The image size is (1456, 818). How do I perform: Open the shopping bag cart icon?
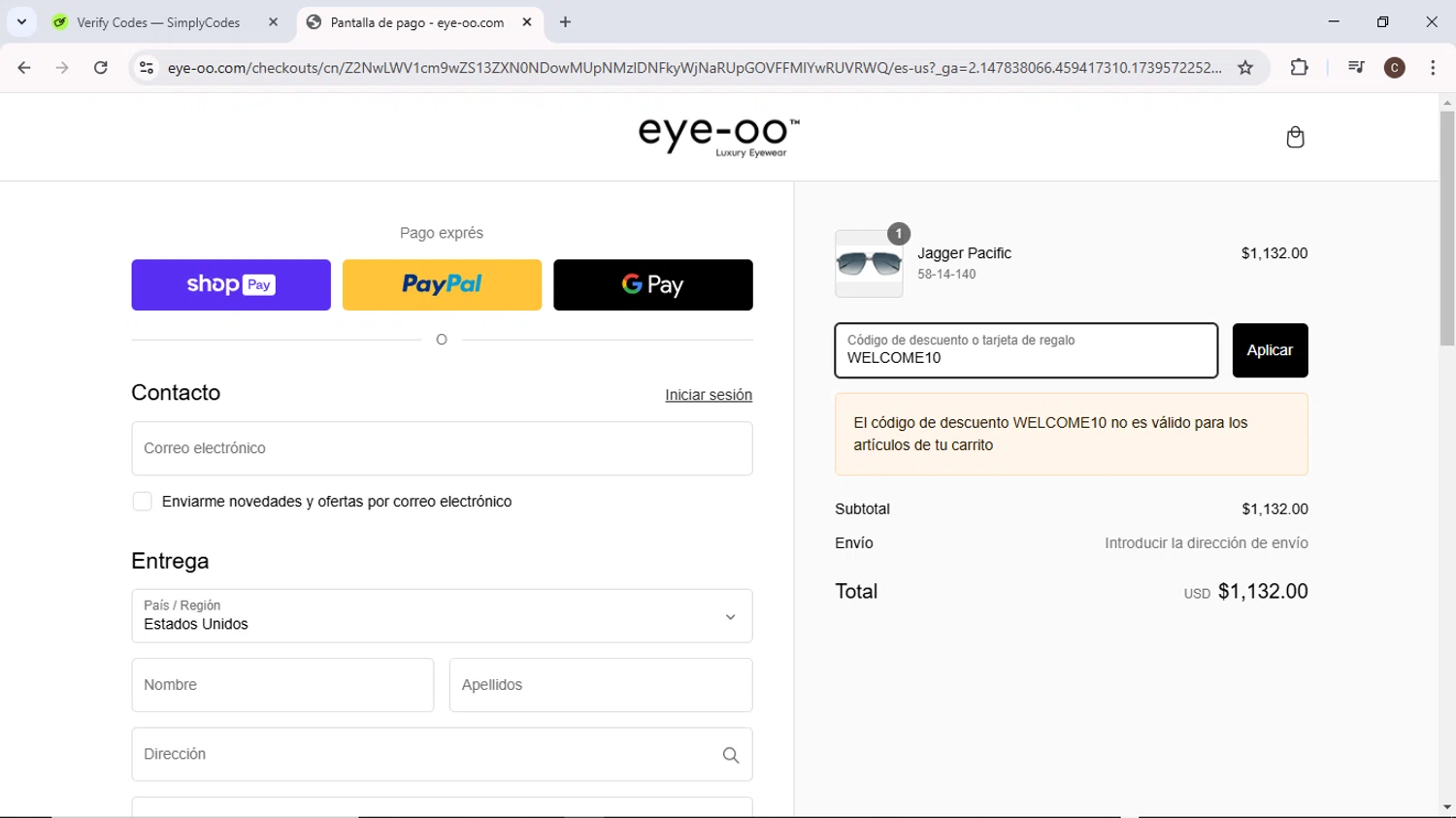1295,137
